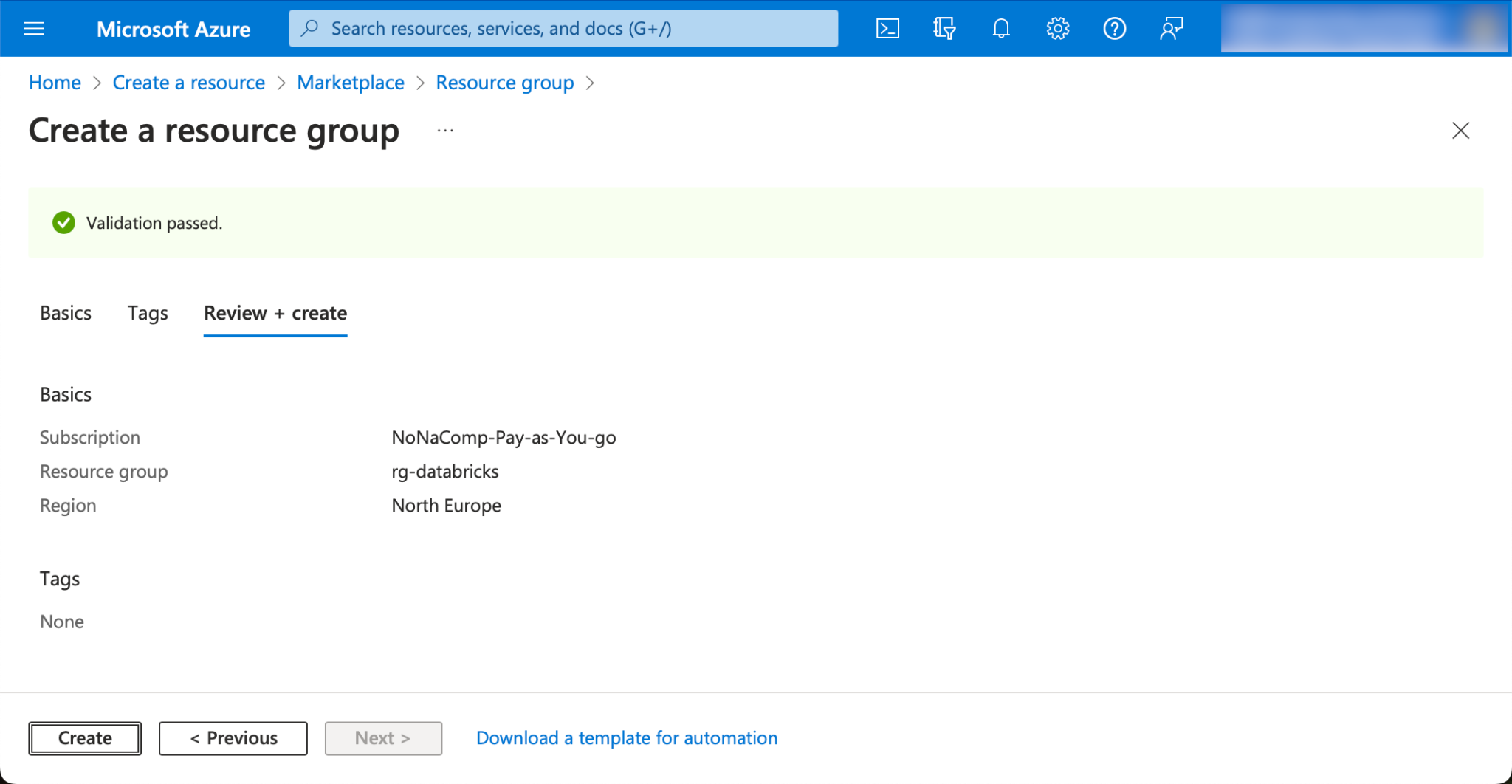Show the notifications bell panel
The width and height of the screenshot is (1512, 784).
(1000, 29)
